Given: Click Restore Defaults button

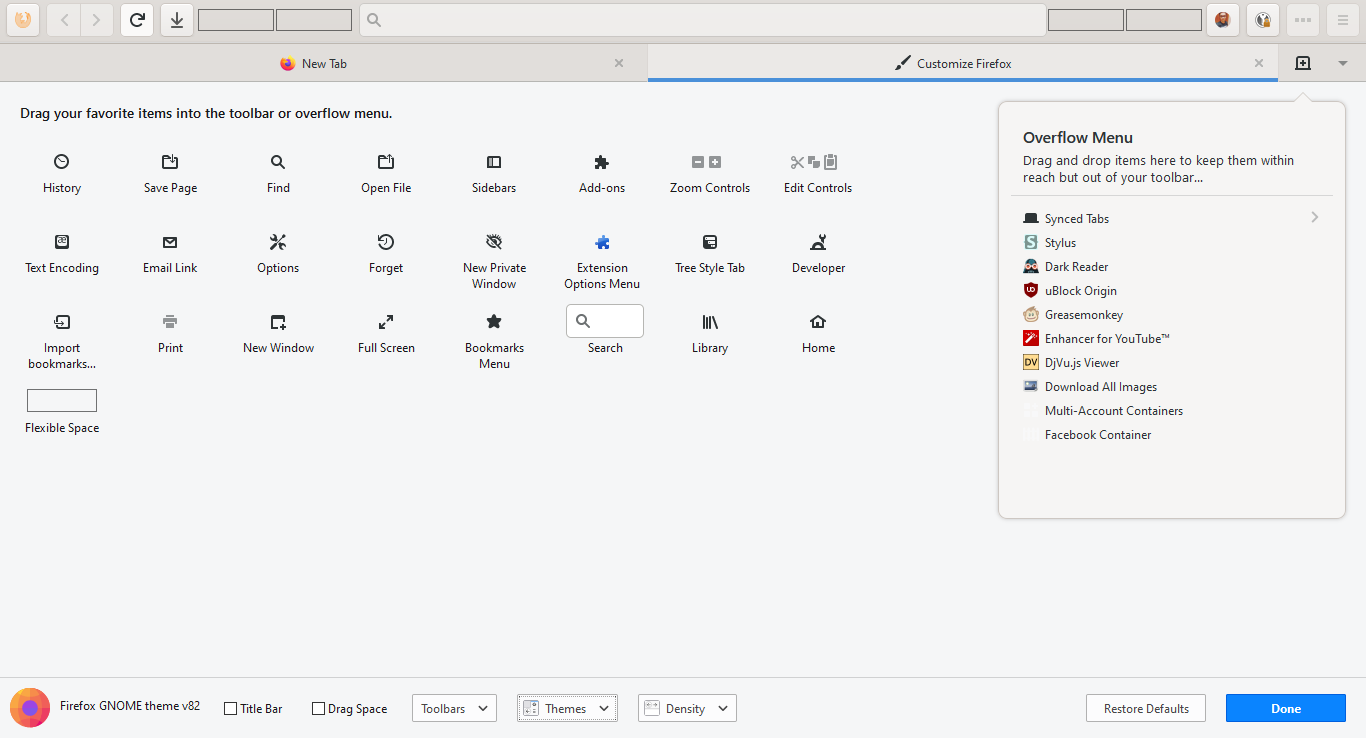Looking at the screenshot, I should [1146, 708].
